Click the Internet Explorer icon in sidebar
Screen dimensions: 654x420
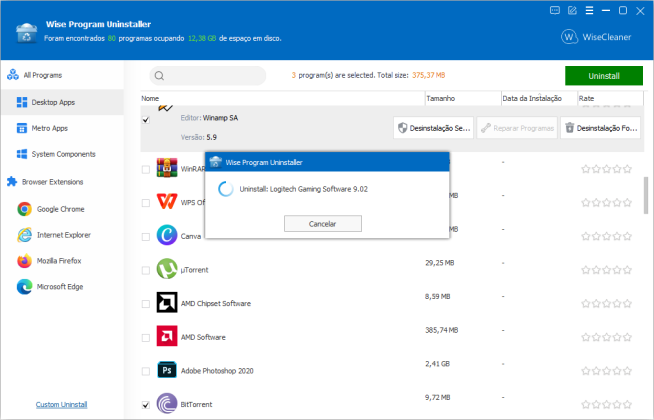point(25,235)
